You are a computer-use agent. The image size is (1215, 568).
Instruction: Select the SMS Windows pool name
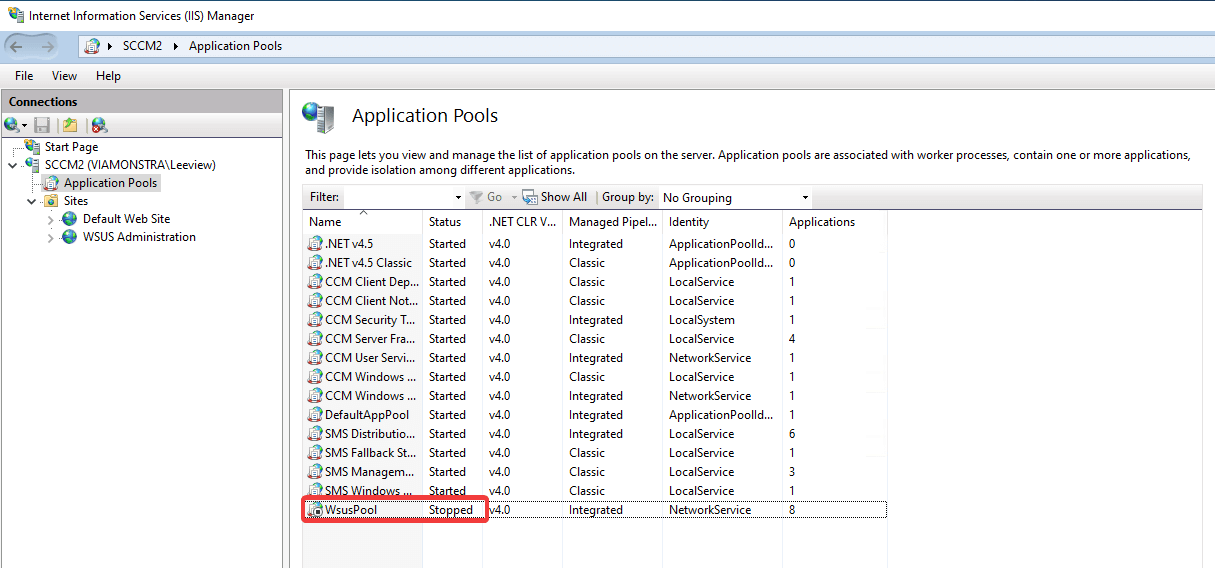click(369, 491)
